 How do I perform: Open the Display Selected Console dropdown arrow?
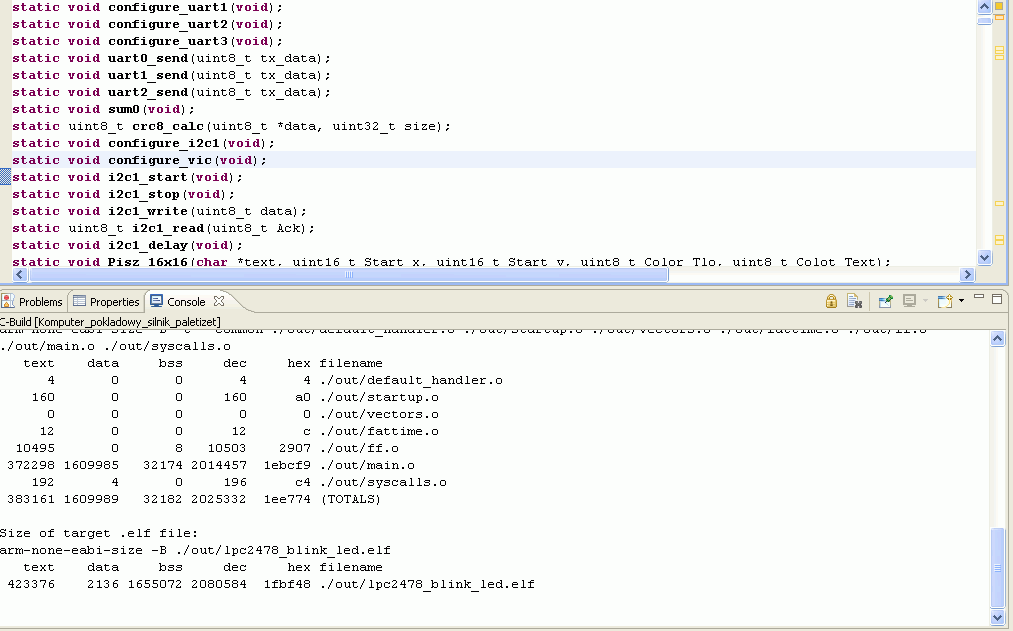[925, 301]
